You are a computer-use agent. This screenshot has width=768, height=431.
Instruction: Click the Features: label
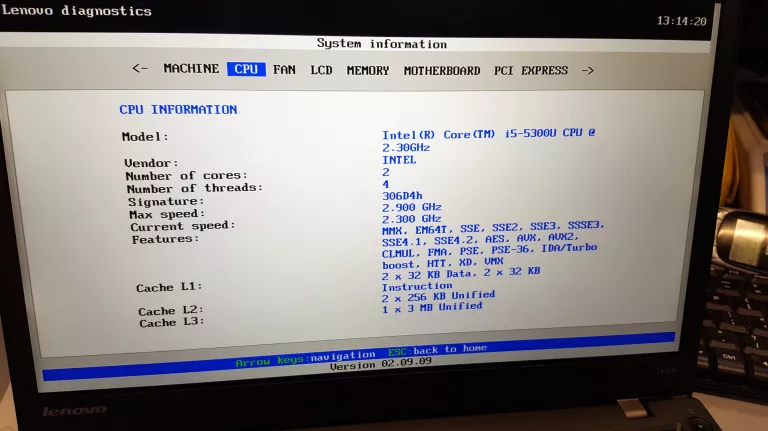[165, 239]
